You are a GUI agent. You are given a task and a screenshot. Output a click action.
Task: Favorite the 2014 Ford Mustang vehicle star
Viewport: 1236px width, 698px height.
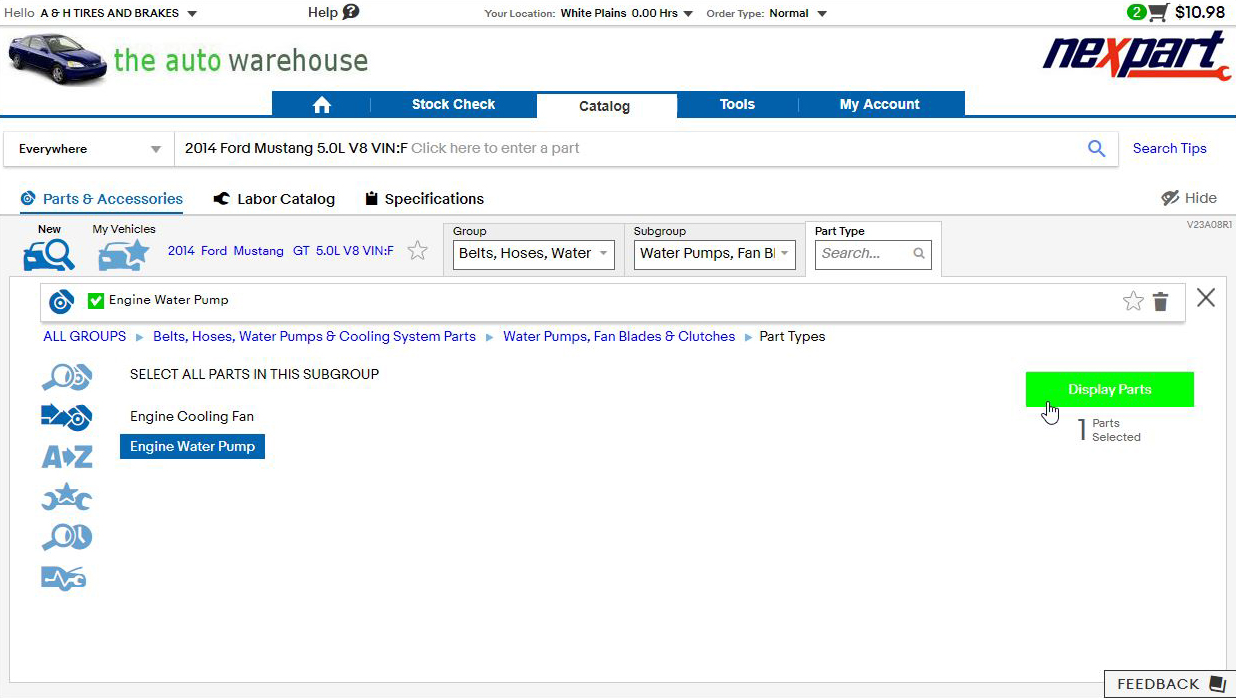click(x=418, y=251)
